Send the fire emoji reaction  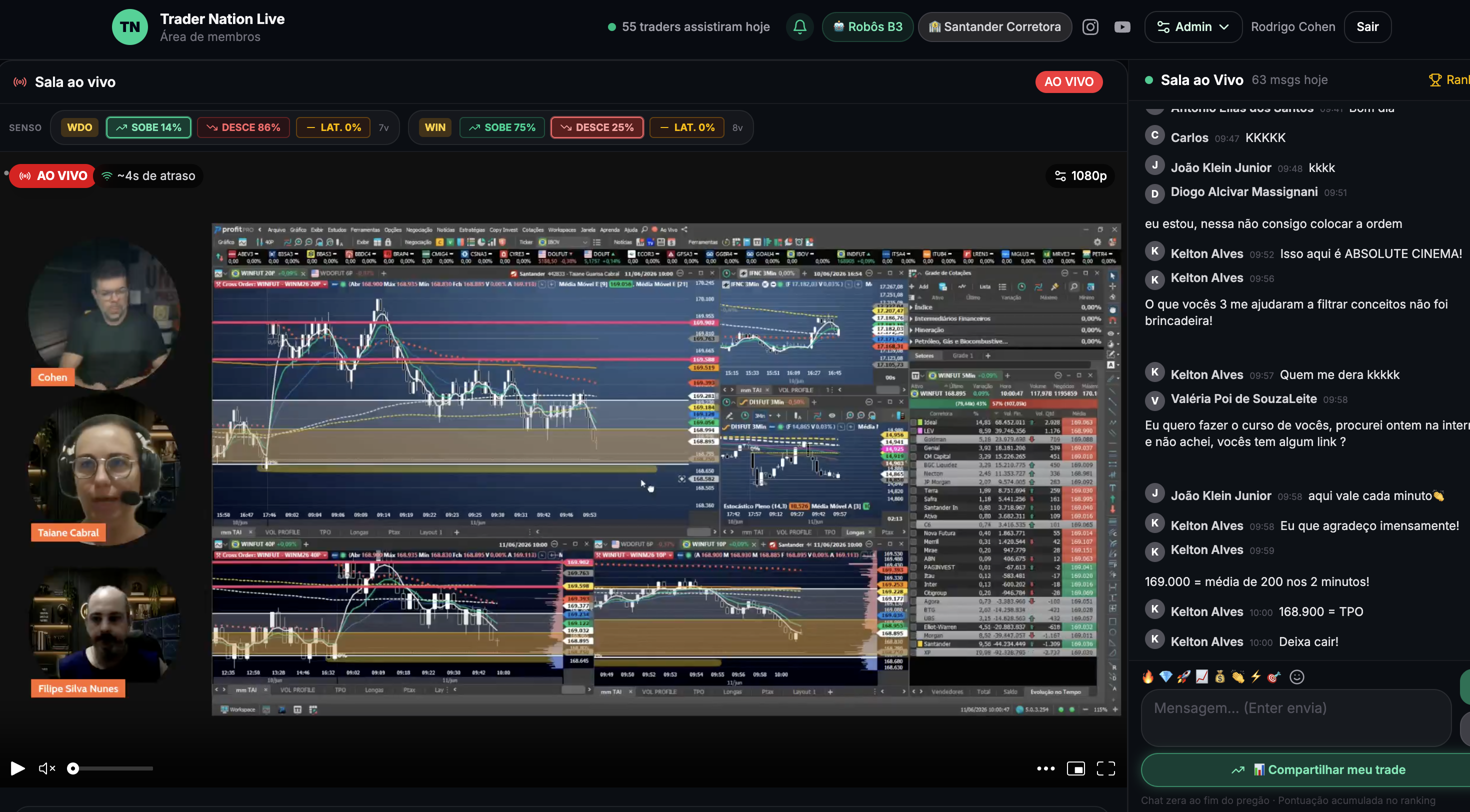(1147, 677)
